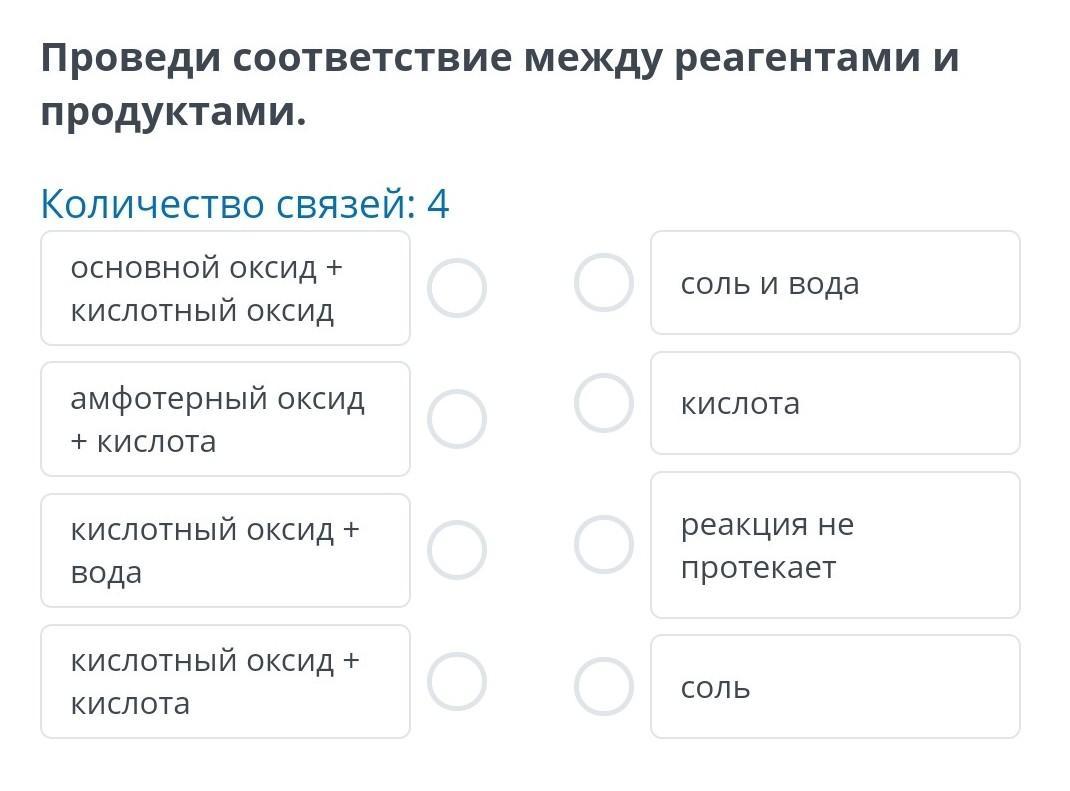Click the 'кислота' product answer card
Screen dimensions: 1070x791
[835, 403]
